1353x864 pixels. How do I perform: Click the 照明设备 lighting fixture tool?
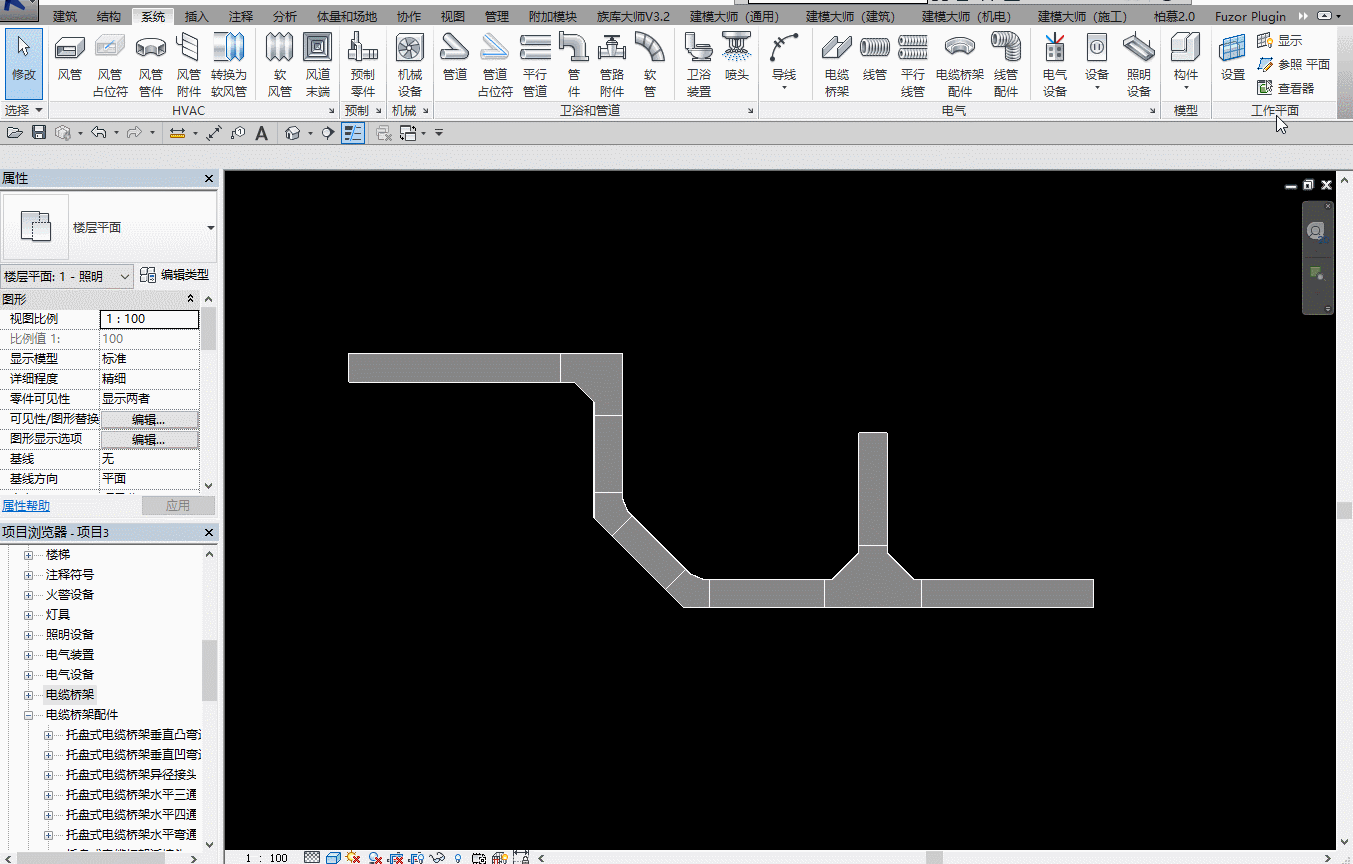tap(1138, 63)
